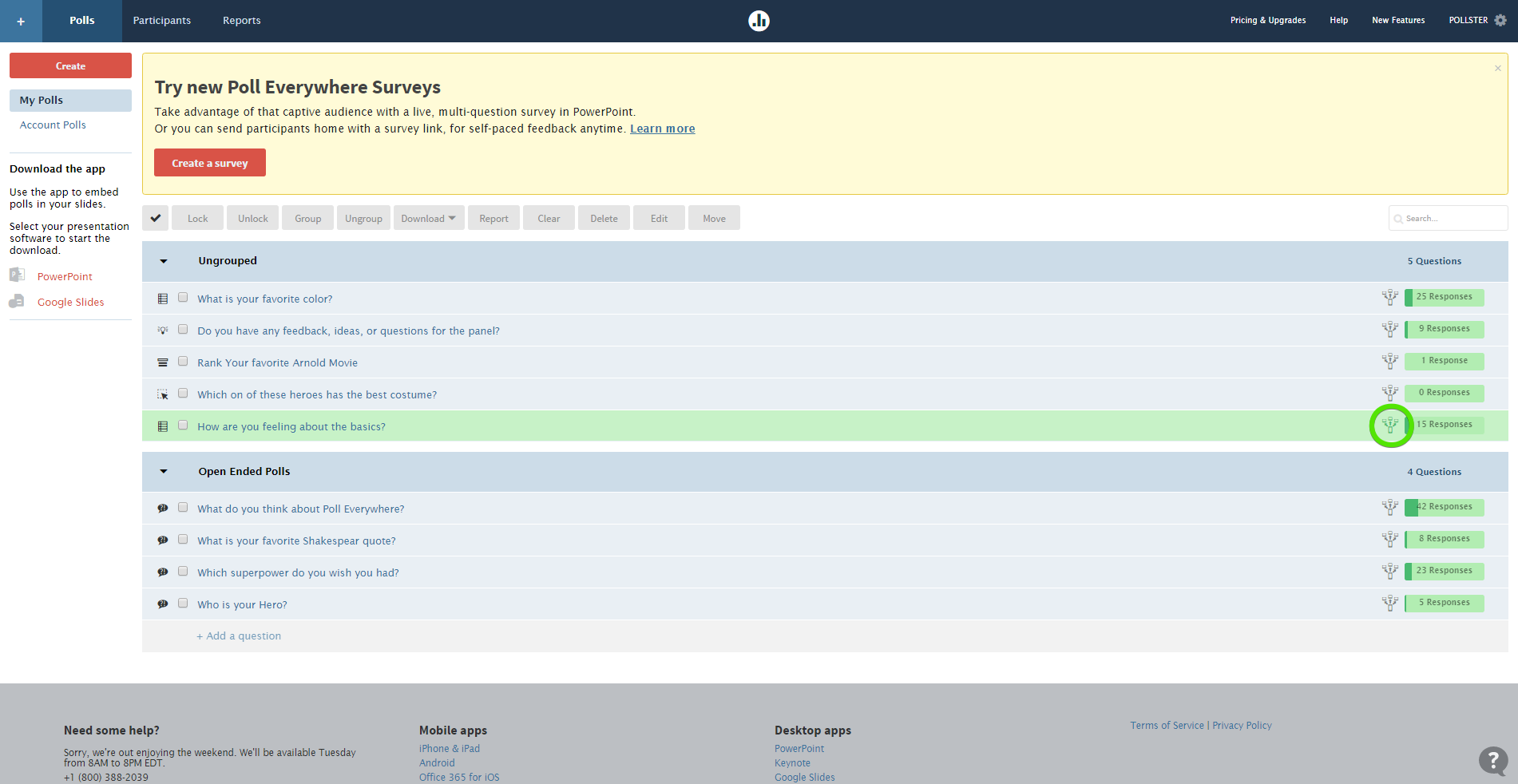This screenshot has width=1518, height=784.
Task: Click the plus icon in top bar
Action: pyautogui.click(x=21, y=21)
